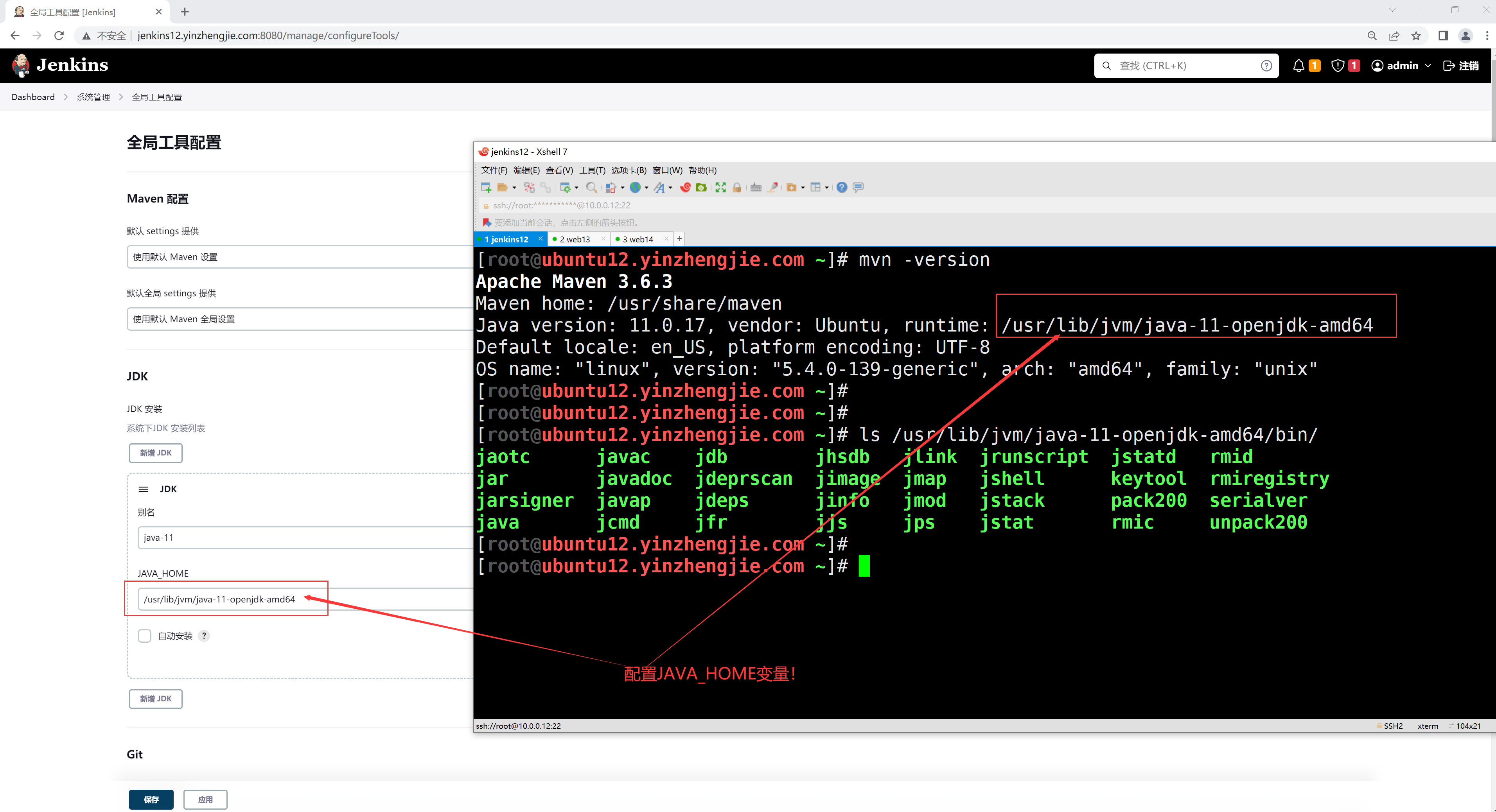Enable the 自动安装 checkbox for JDK

click(x=145, y=636)
